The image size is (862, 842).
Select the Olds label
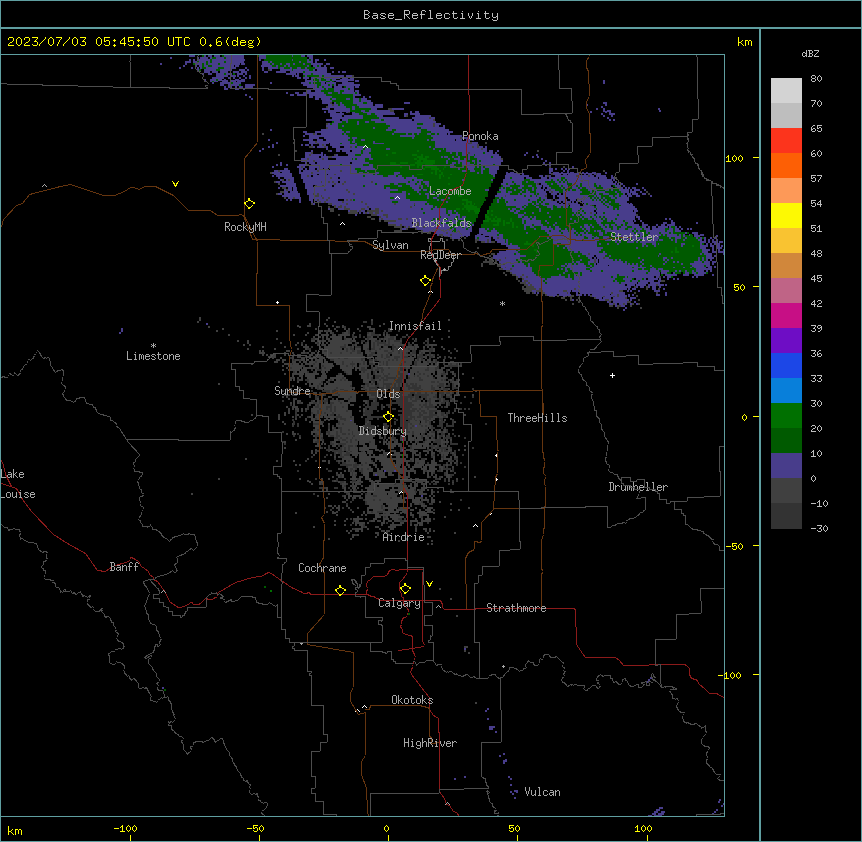(x=388, y=394)
